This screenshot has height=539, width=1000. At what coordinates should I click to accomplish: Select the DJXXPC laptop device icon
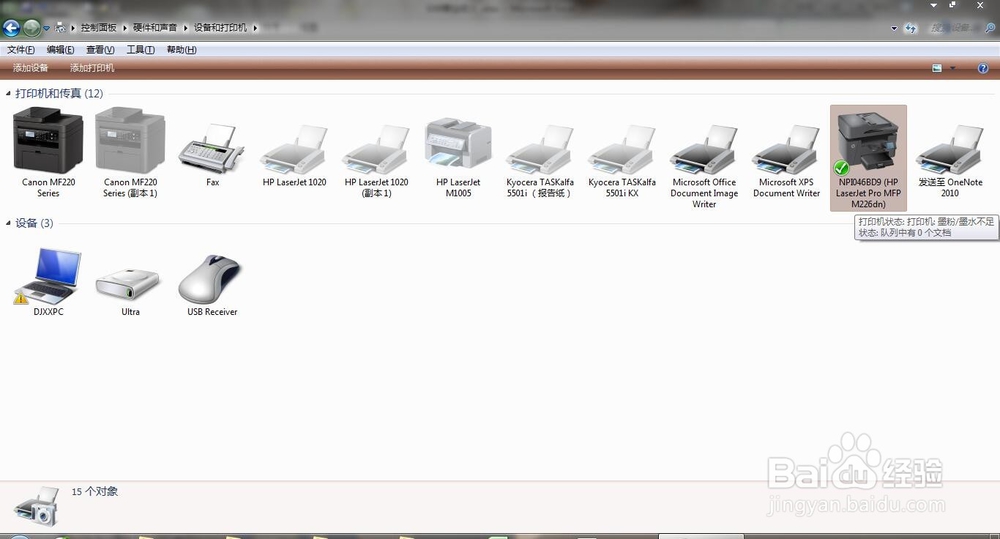pos(48,276)
